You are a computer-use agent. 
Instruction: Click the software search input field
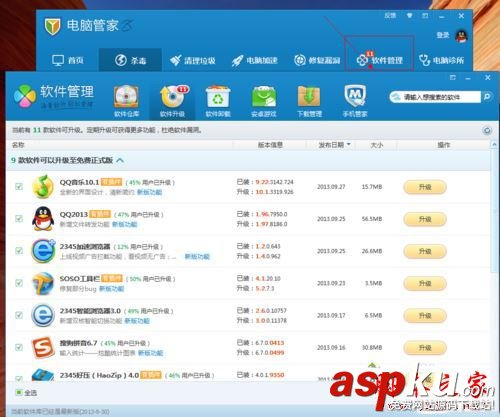(435, 97)
